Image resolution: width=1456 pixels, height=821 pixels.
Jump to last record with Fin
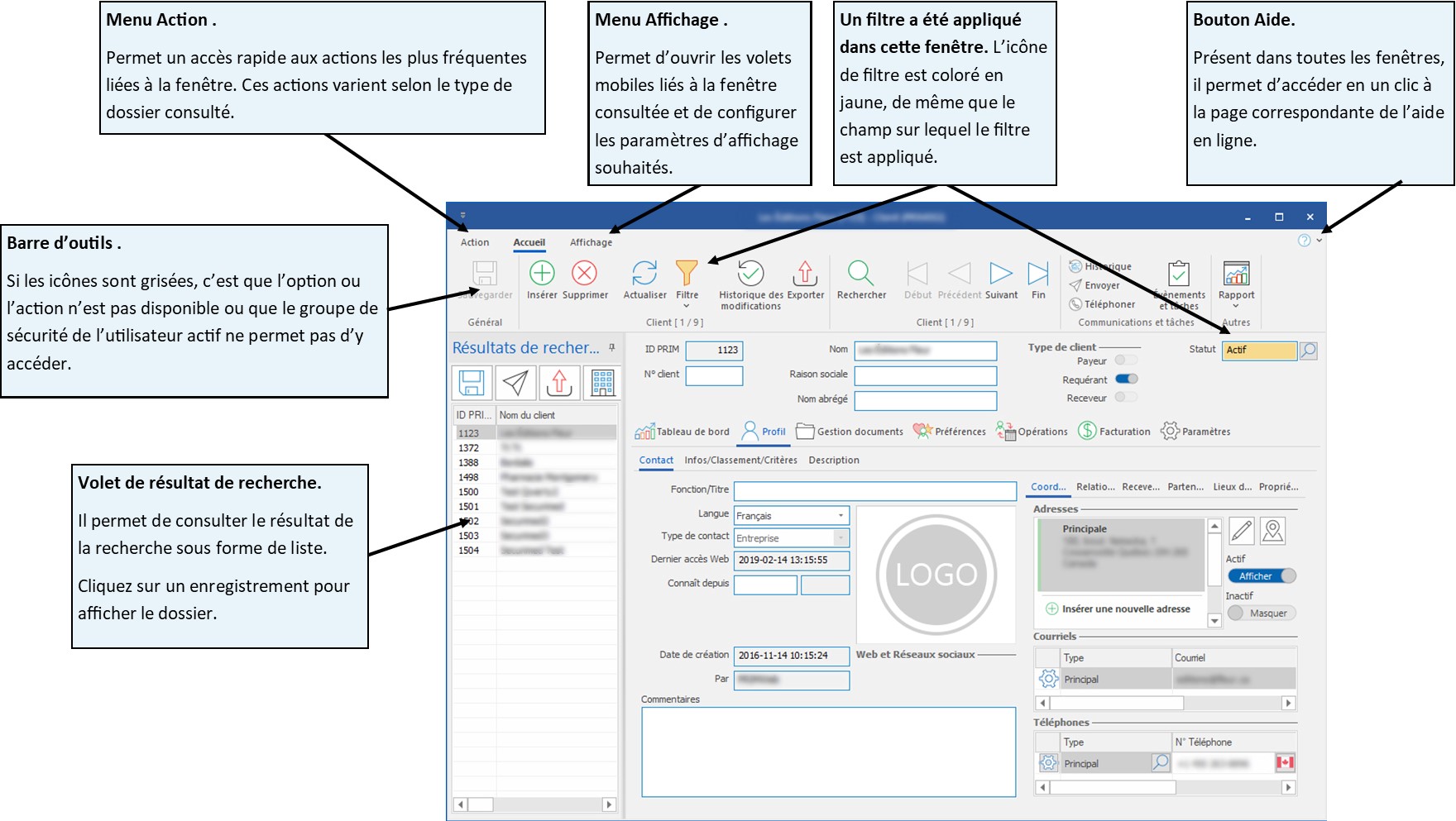[x=1038, y=274]
